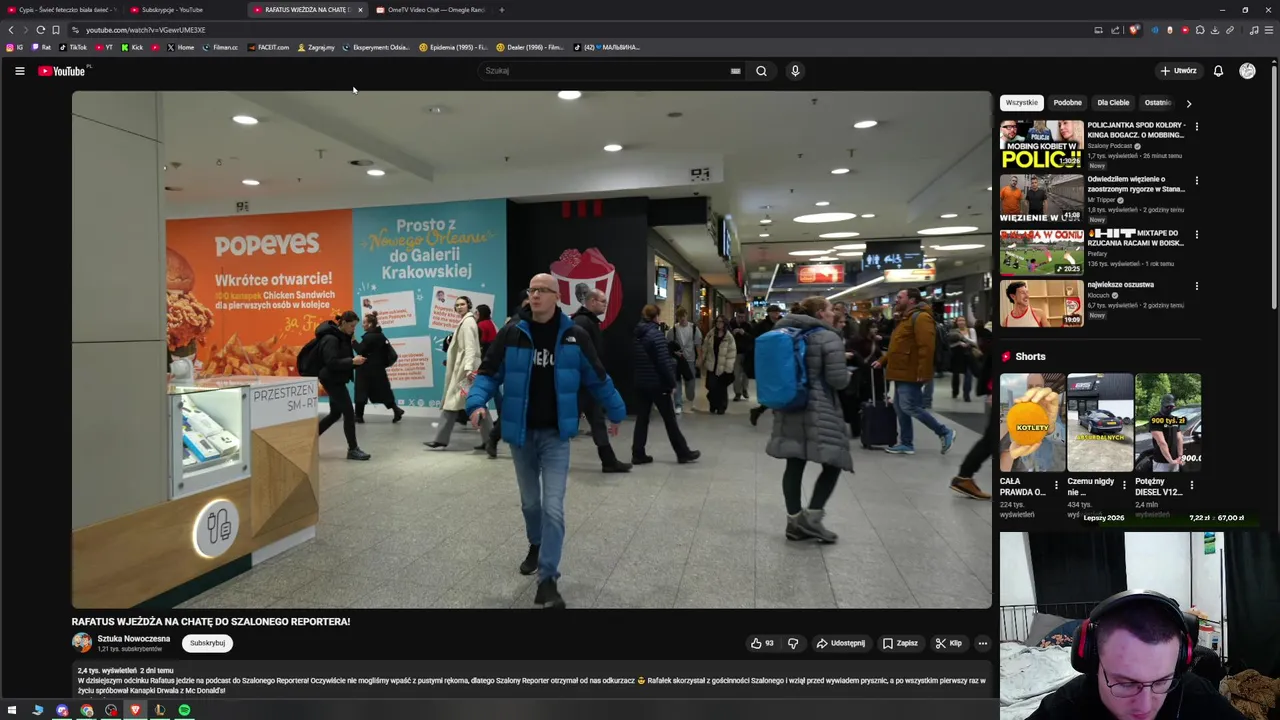The width and height of the screenshot is (1280, 720).
Task: Like the video with thumbs up
Action: (763, 643)
